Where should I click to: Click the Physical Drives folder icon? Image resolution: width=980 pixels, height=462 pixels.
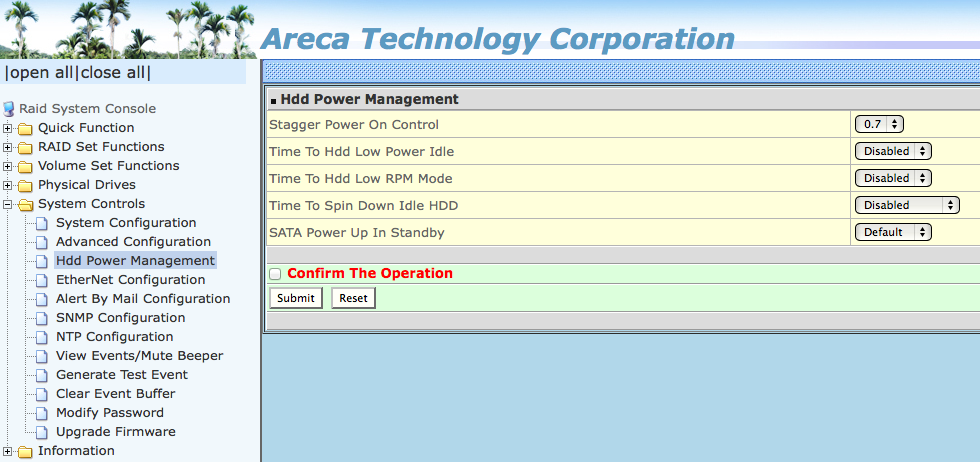pyautogui.click(x=25, y=186)
